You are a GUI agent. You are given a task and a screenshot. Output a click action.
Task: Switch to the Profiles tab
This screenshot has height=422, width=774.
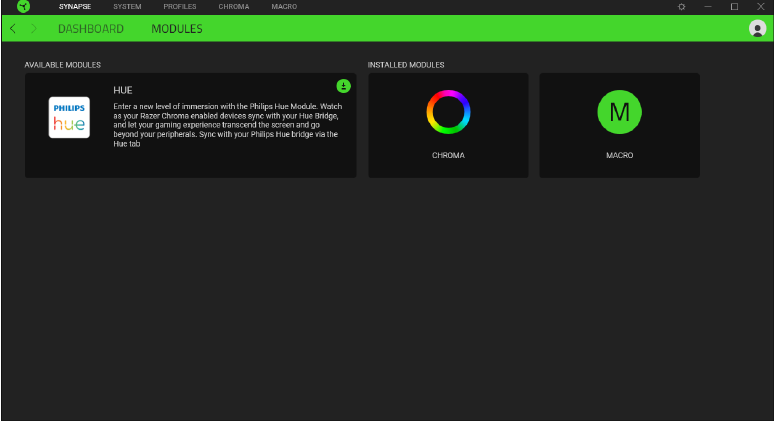pos(180,7)
